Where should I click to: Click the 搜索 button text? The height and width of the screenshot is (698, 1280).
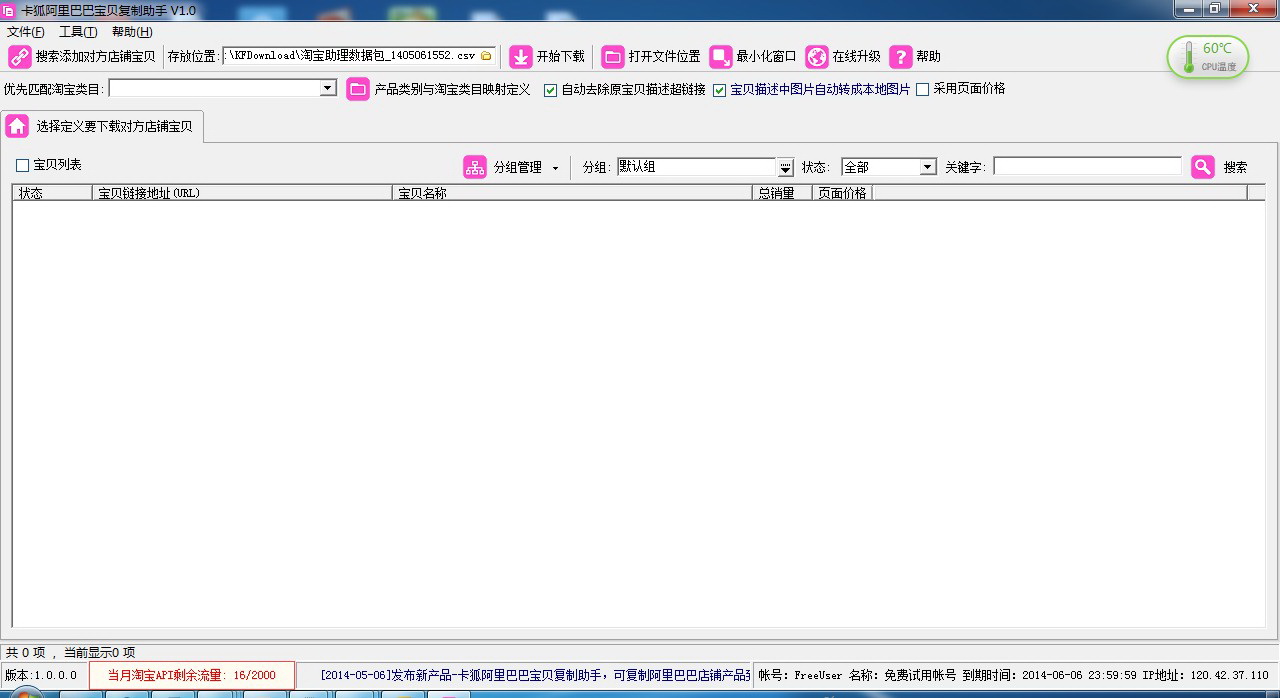click(x=1236, y=167)
